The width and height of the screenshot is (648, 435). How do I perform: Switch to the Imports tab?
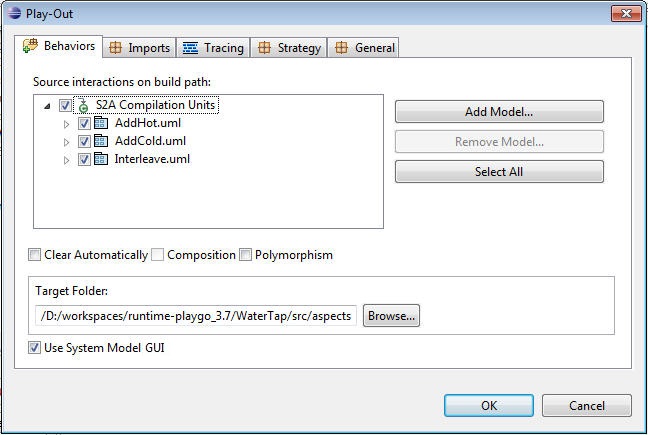click(139, 48)
